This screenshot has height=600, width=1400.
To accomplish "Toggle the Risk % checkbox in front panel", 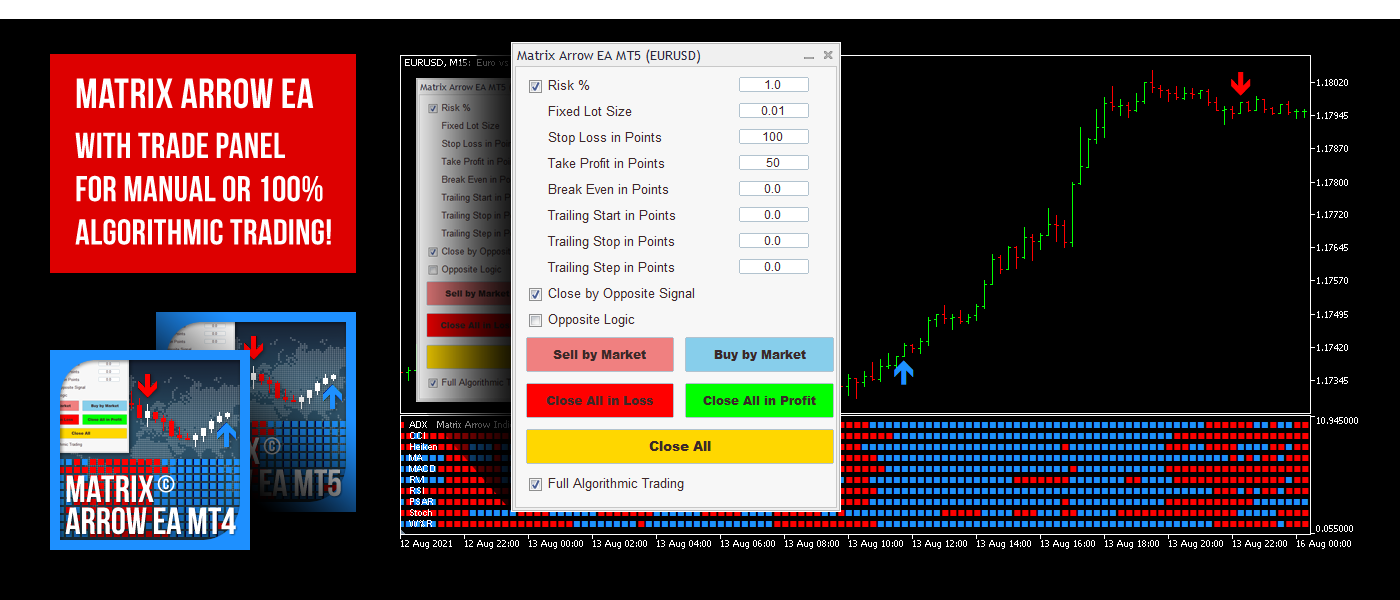I will pos(535,86).
